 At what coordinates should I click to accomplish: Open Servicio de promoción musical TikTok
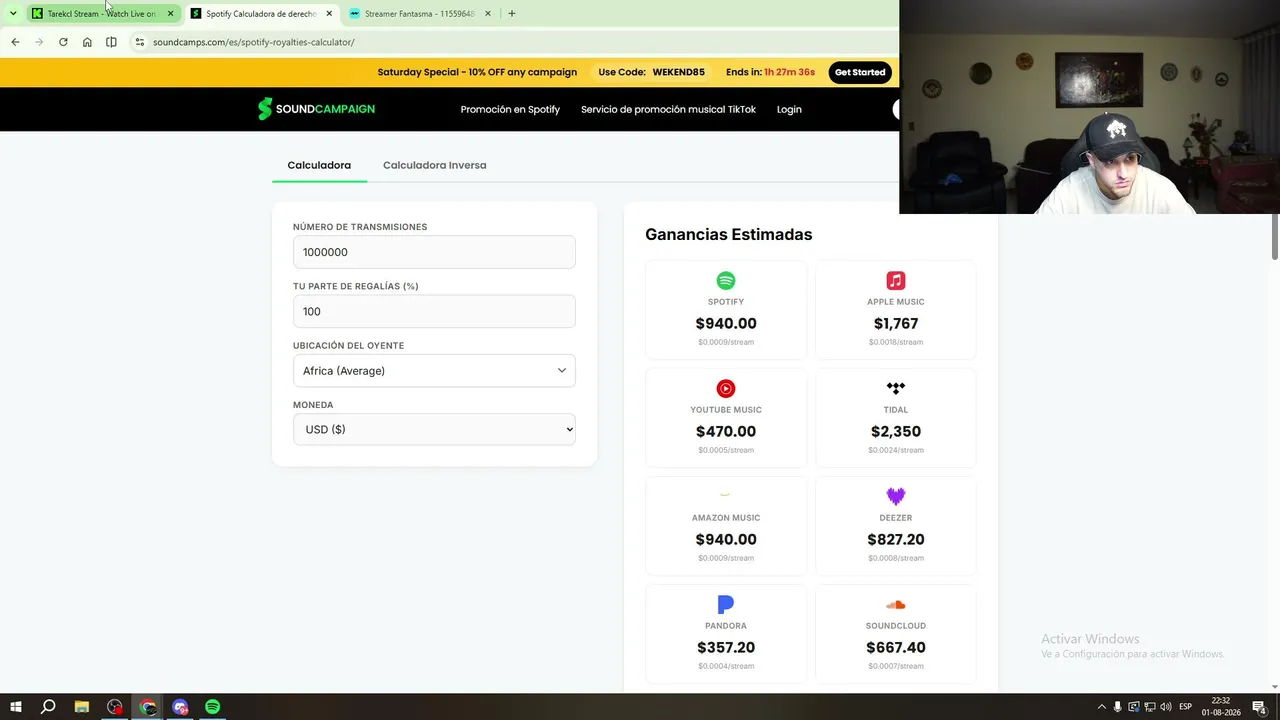click(668, 109)
